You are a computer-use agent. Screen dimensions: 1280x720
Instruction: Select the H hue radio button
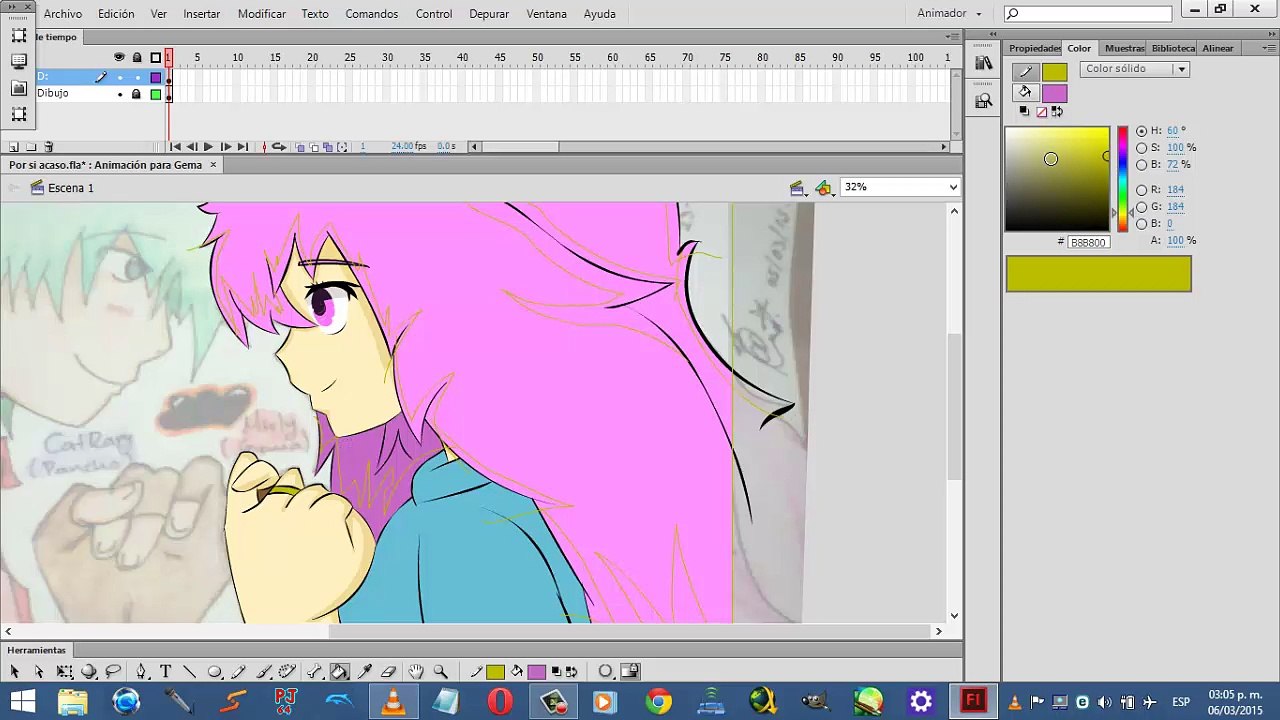(1141, 131)
